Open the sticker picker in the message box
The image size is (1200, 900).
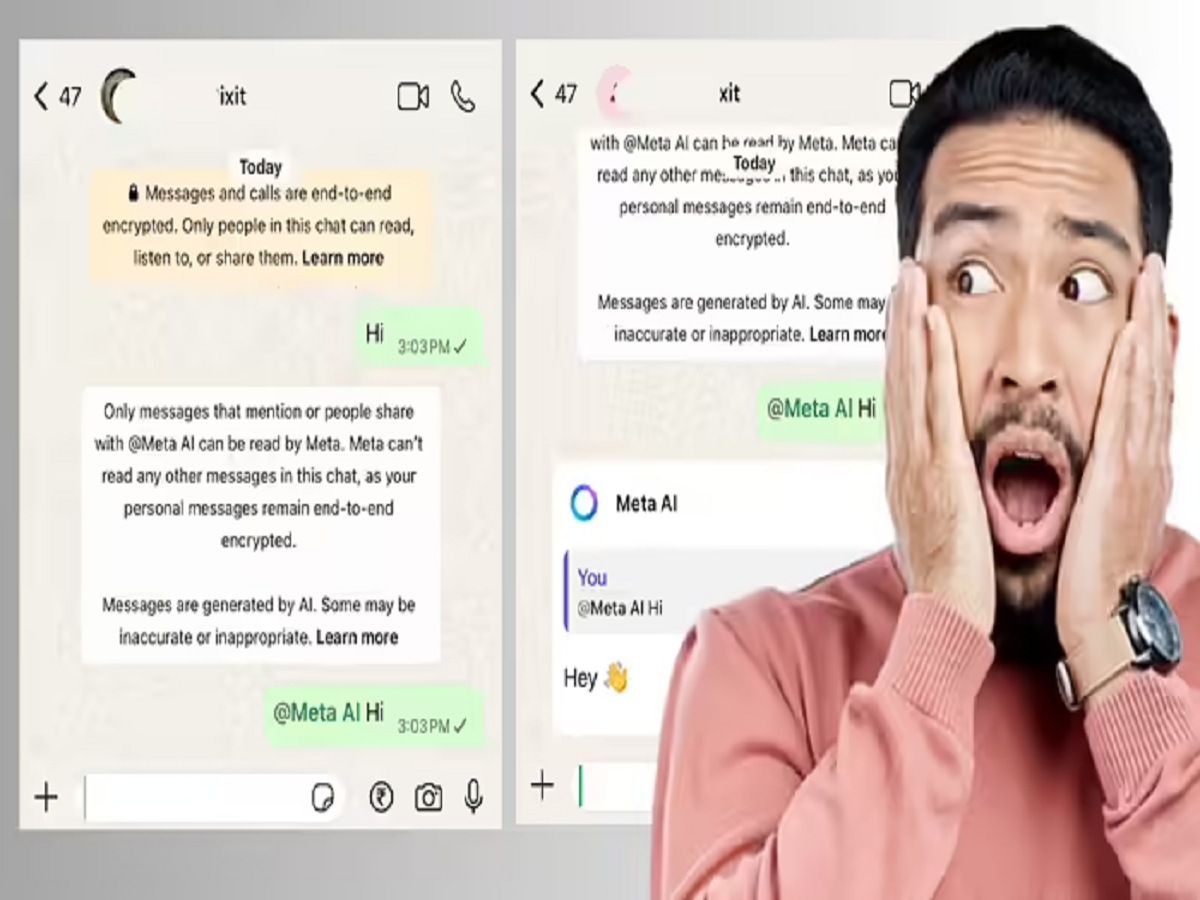coord(322,797)
